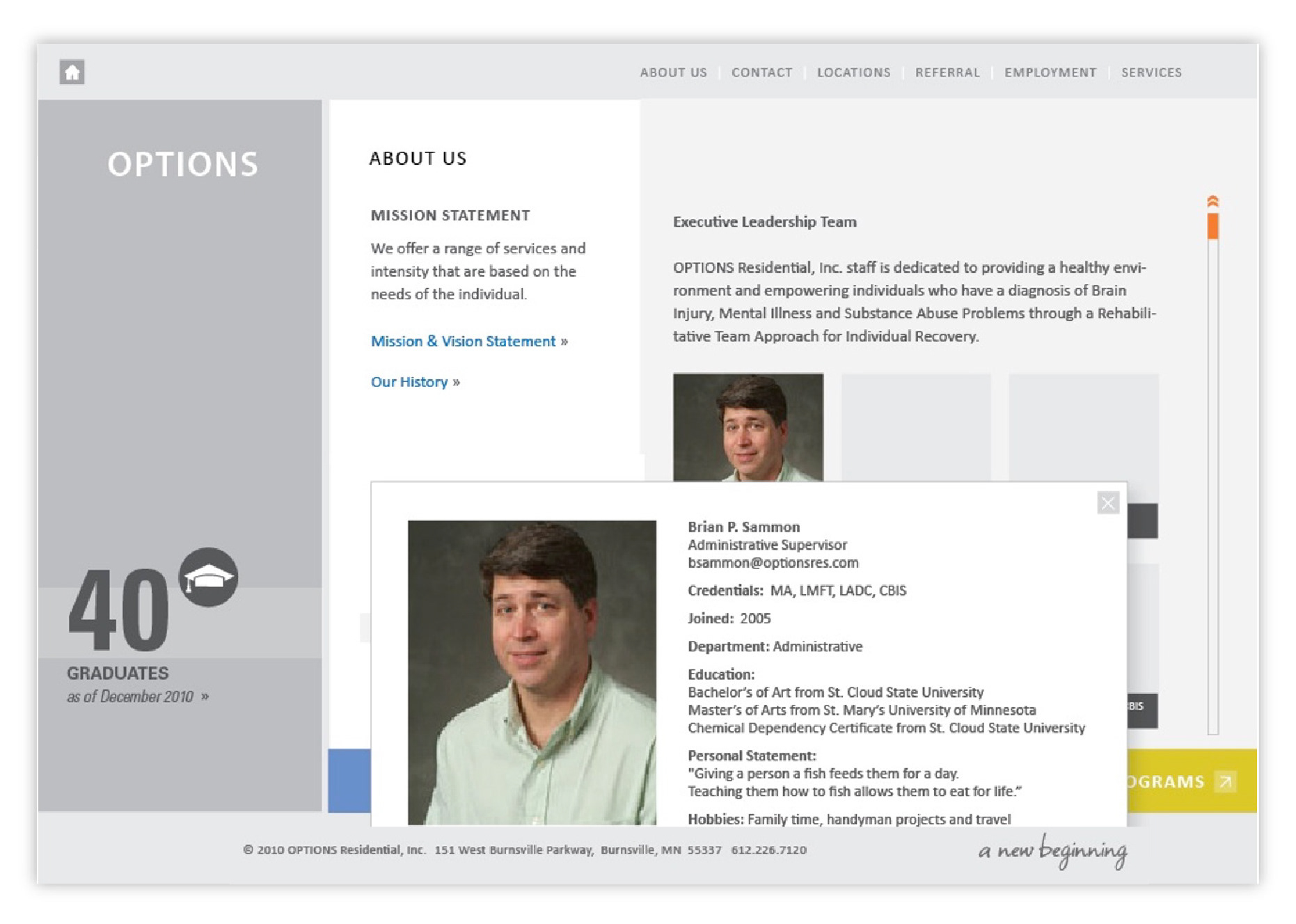Screen dimensions: 1296x924
Task: Click the footer phone number 612.226.7120
Action: click(768, 850)
